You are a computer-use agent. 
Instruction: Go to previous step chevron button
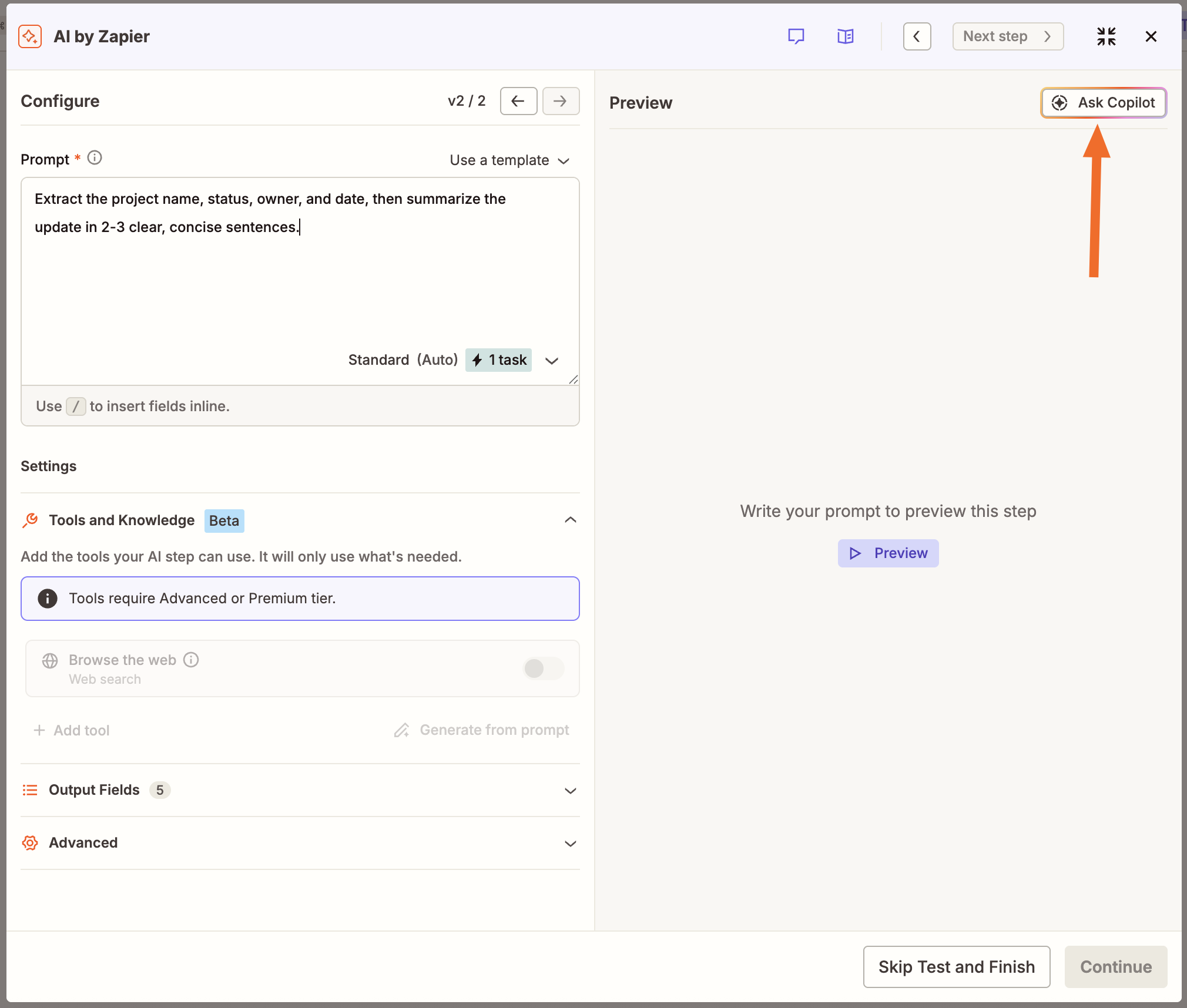point(917,36)
